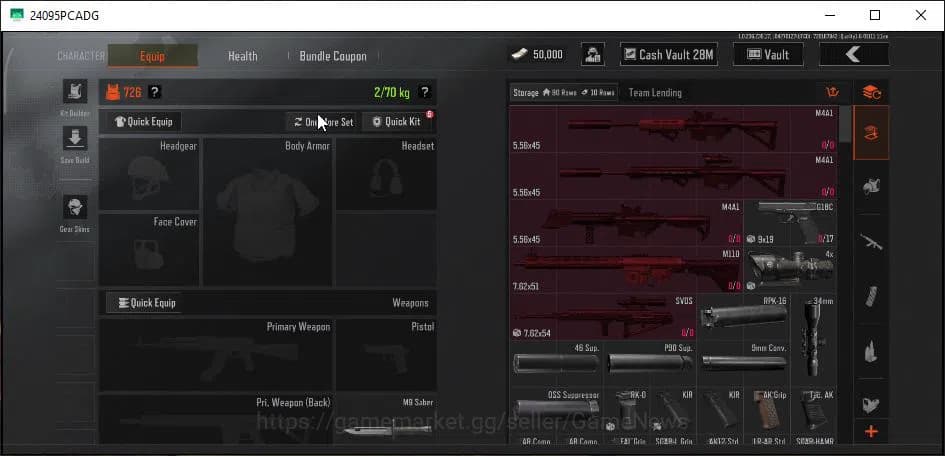
Task: Switch to the Equip tab
Action: (152, 56)
